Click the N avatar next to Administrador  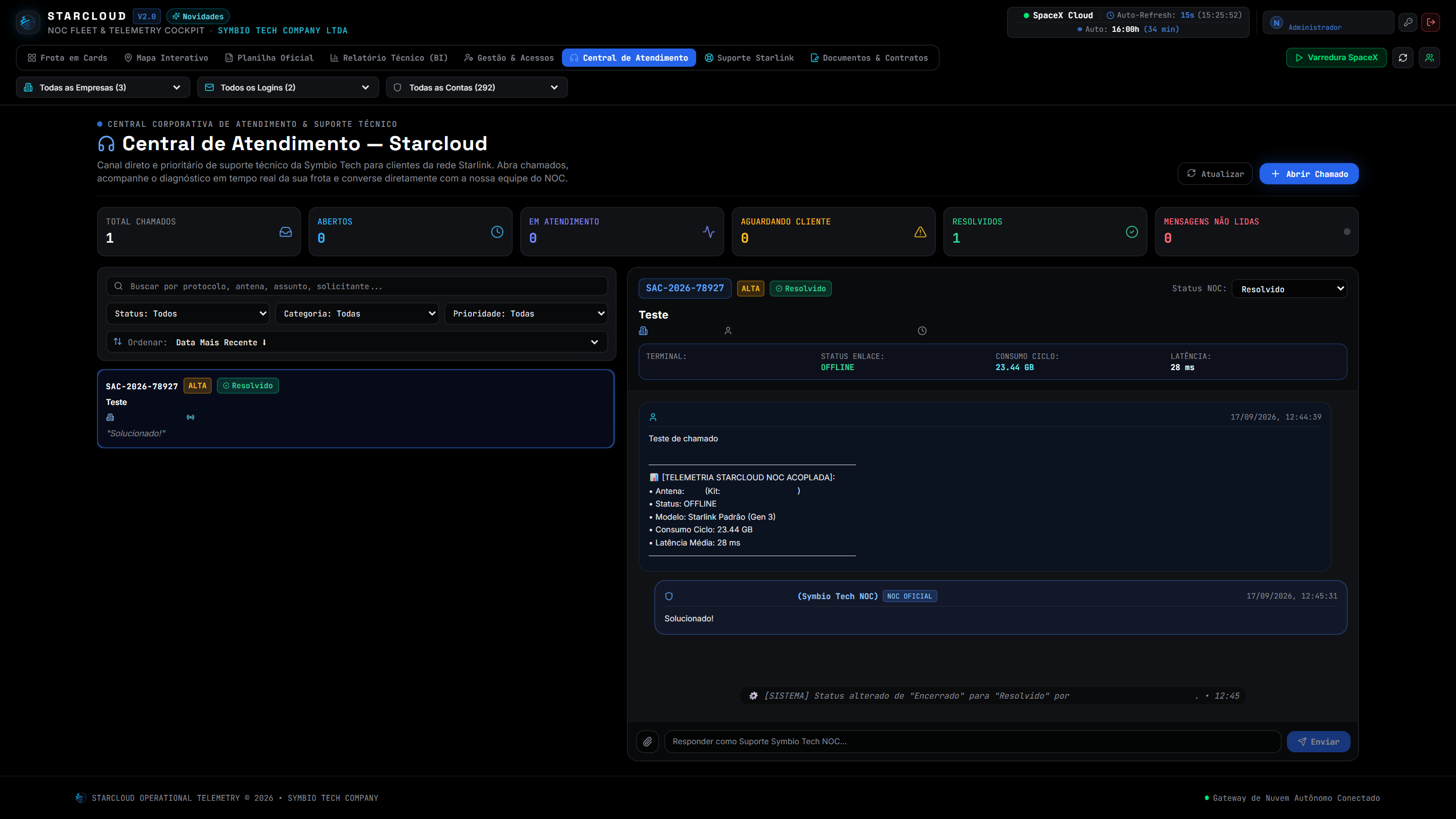click(1276, 23)
